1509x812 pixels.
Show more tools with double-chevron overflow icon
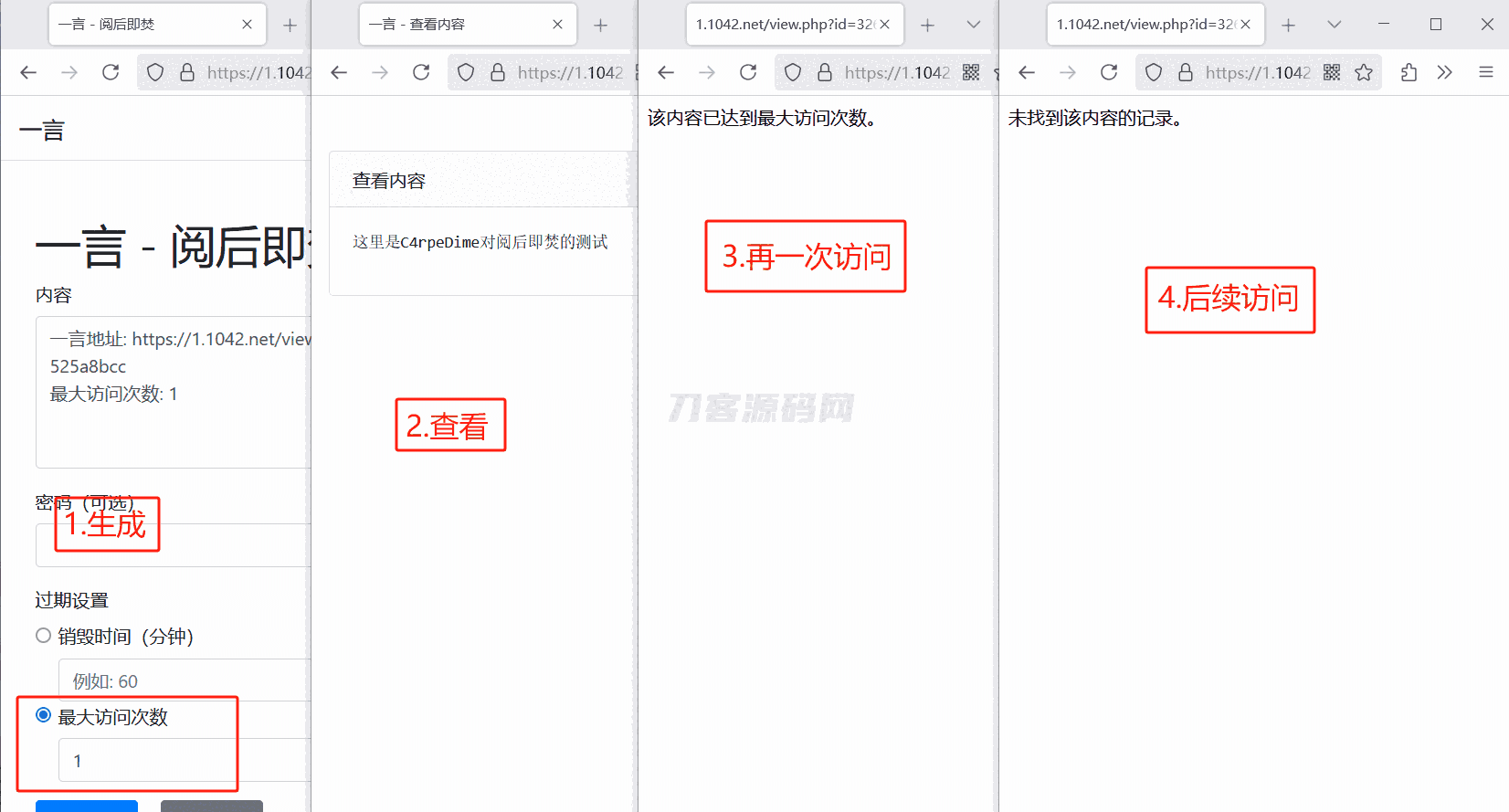[x=1444, y=72]
